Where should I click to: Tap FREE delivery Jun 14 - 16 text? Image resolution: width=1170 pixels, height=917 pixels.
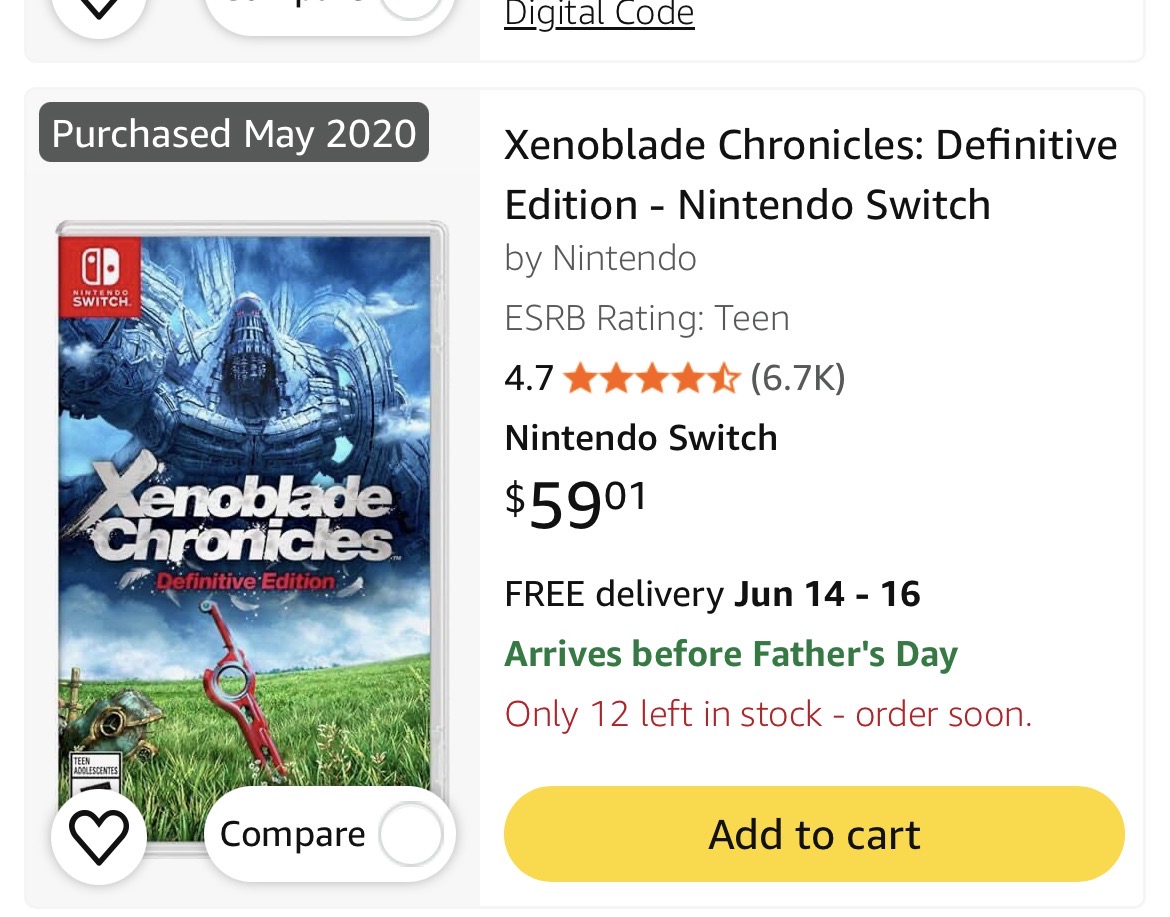713,595
